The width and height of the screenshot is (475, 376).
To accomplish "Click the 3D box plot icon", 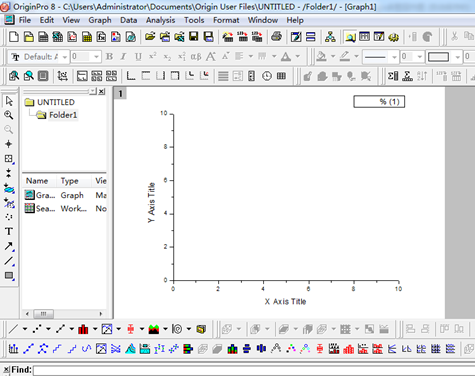I will 201,329.
